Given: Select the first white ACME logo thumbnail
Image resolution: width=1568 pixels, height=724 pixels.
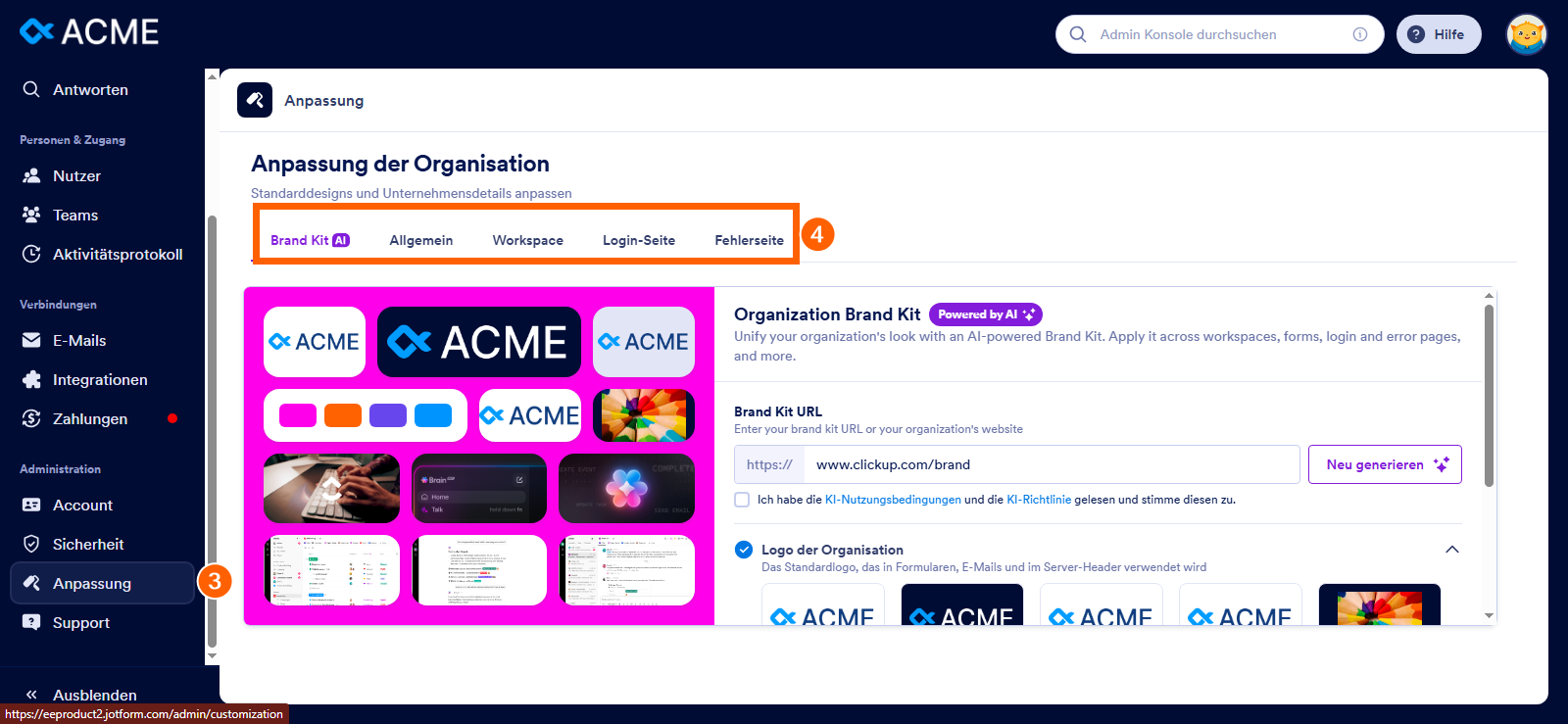Looking at the screenshot, I should [823, 604].
